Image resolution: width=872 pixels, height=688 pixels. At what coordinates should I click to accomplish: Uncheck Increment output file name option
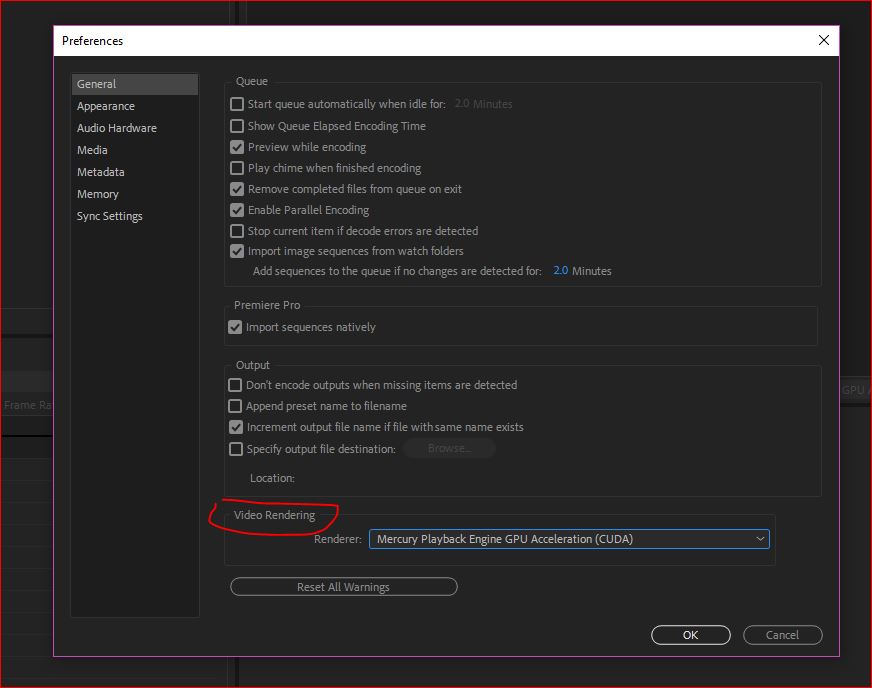pos(236,427)
